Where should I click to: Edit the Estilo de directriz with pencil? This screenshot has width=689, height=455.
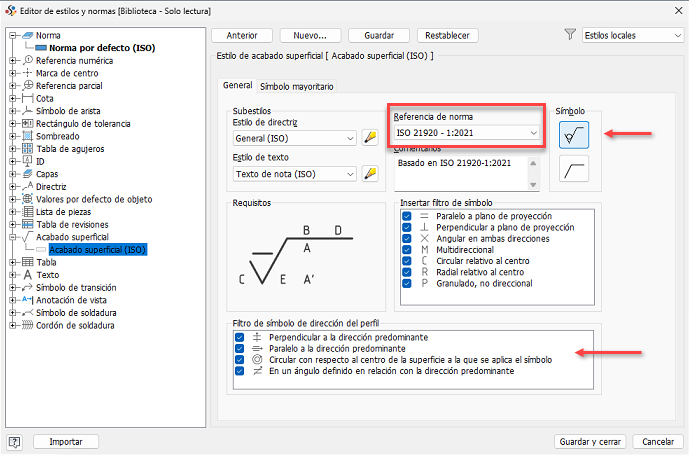[370, 138]
